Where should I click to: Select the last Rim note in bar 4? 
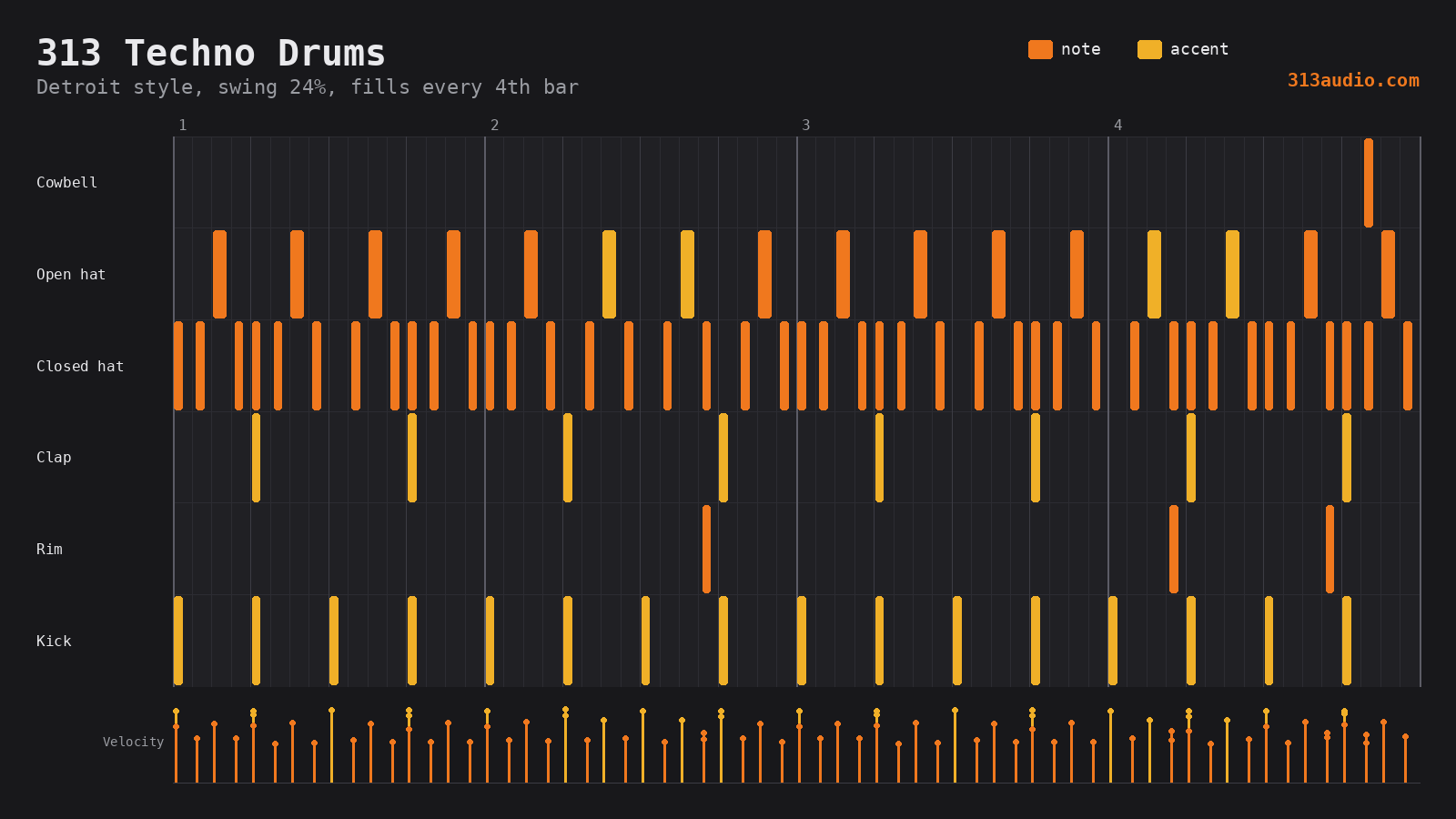click(x=1330, y=550)
